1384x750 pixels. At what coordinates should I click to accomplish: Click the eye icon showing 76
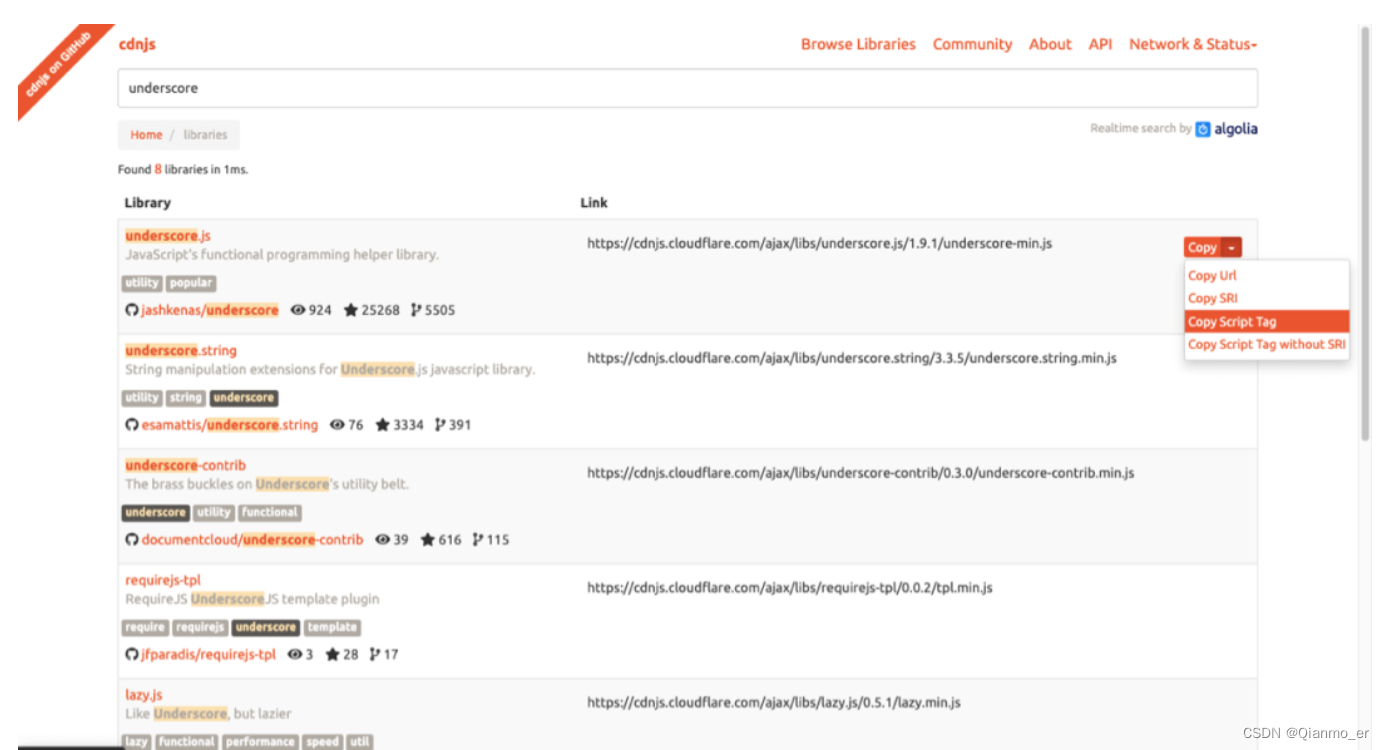(x=336, y=425)
